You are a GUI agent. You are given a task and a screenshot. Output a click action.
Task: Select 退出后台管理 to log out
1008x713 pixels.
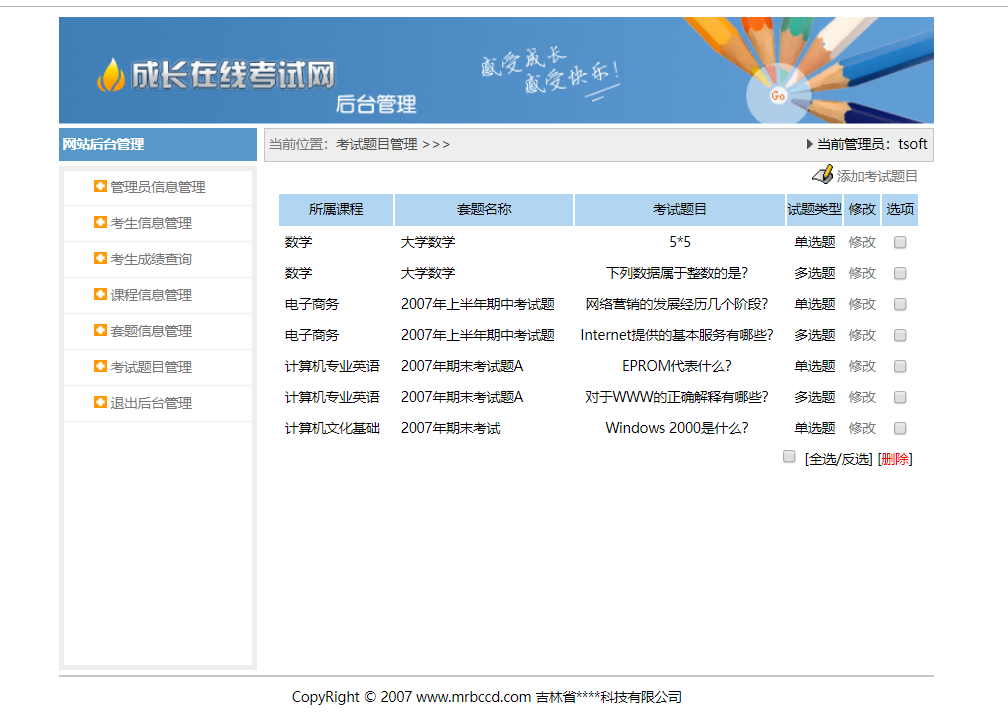151,403
